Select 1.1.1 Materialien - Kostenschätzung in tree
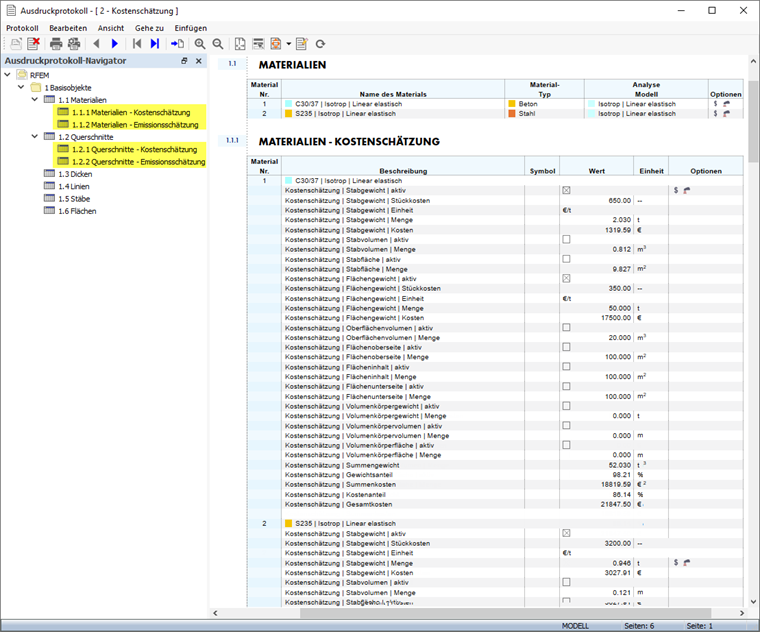 130,112
